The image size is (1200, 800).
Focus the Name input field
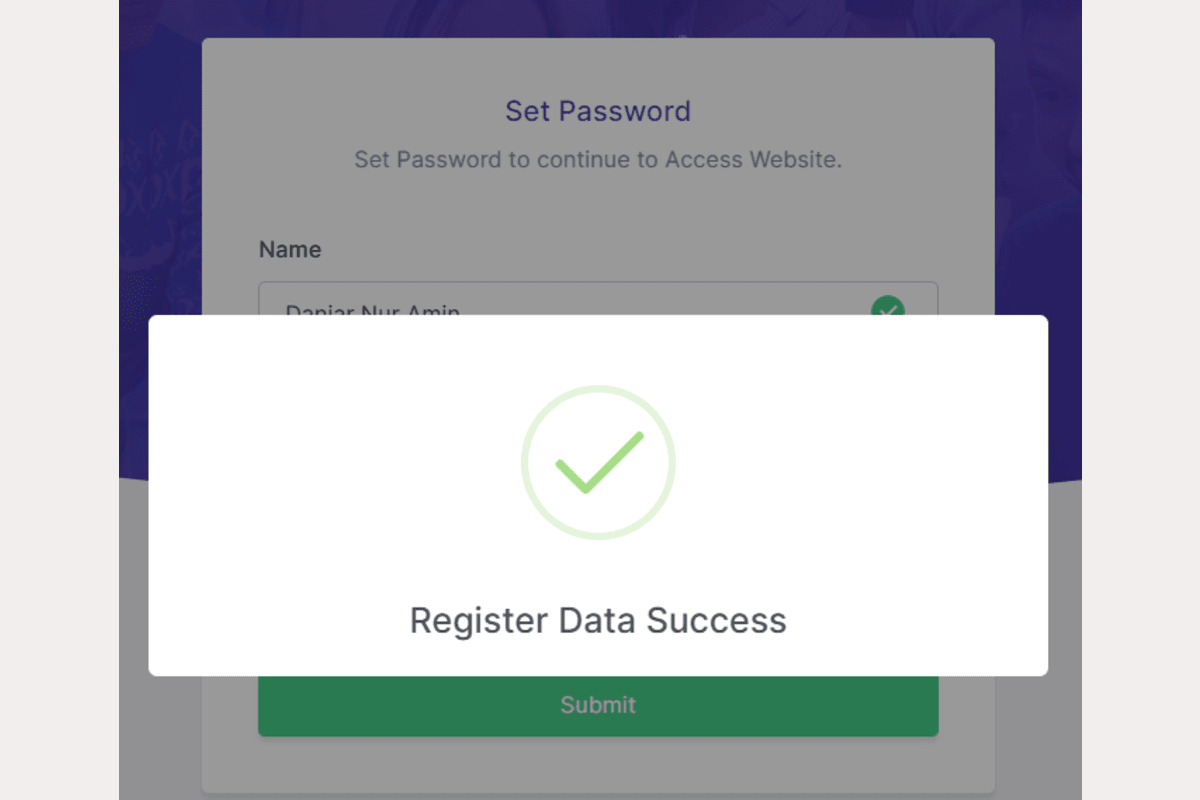click(x=560, y=300)
